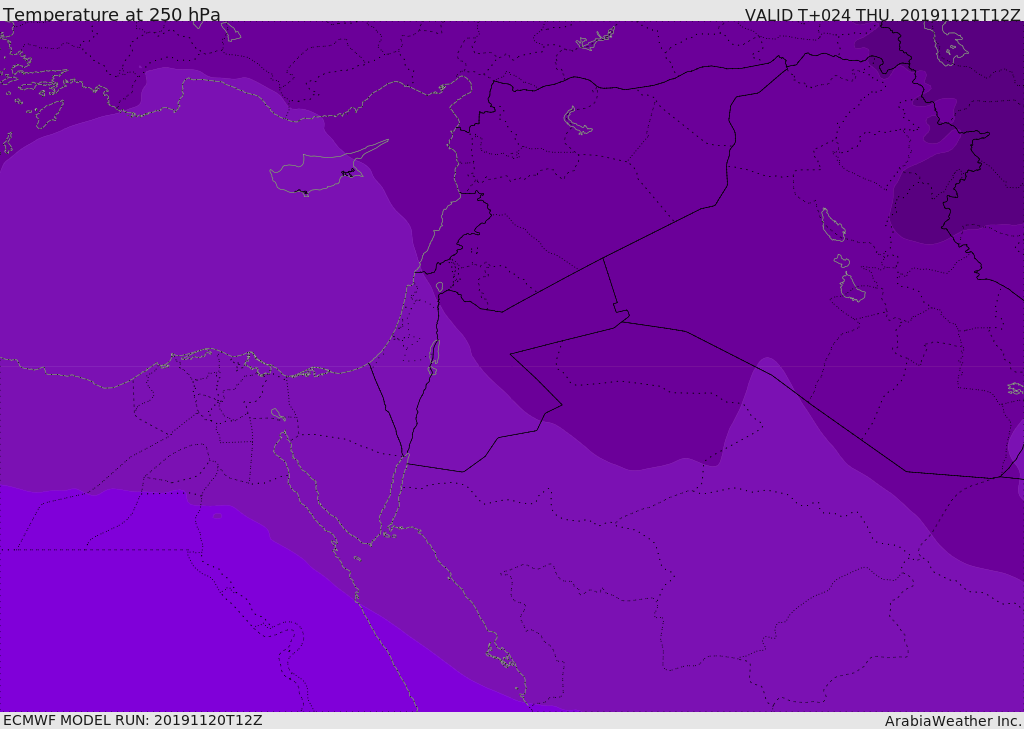This screenshot has height=729, width=1024.
Task: Click the Sea of Galilee outline
Action: 440,287
